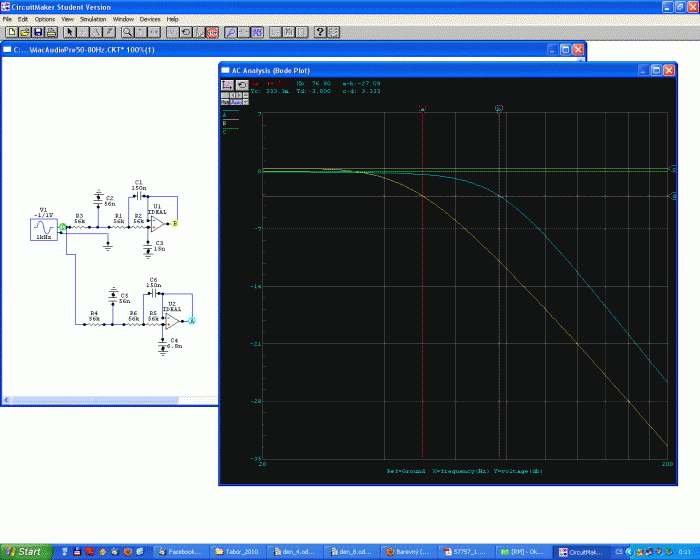
Task: Click the Help question mark icon
Action: (320, 32)
